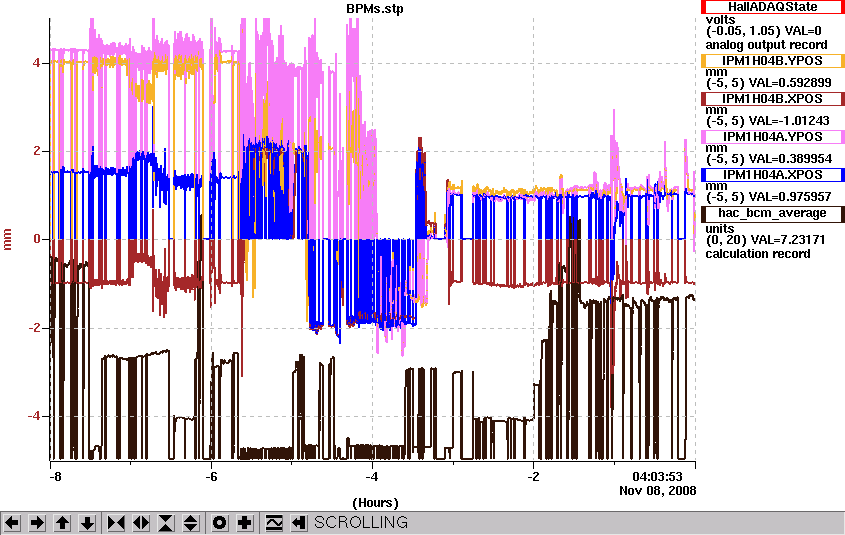Screen dimensions: 845x535
Task: Click the y-axis tick label 4
Action: (36, 63)
